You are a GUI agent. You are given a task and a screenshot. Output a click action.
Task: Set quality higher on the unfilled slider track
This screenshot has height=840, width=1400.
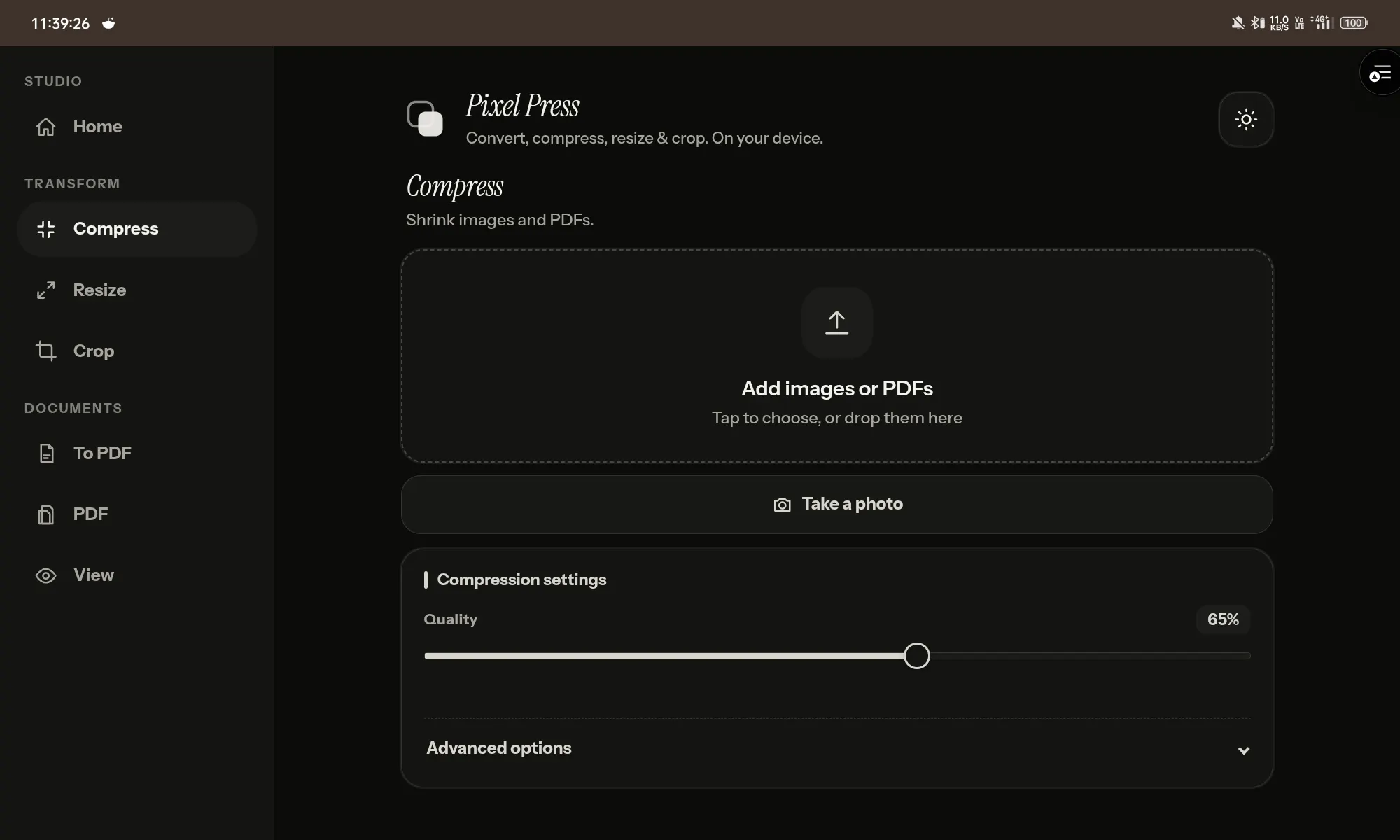(x=1090, y=656)
